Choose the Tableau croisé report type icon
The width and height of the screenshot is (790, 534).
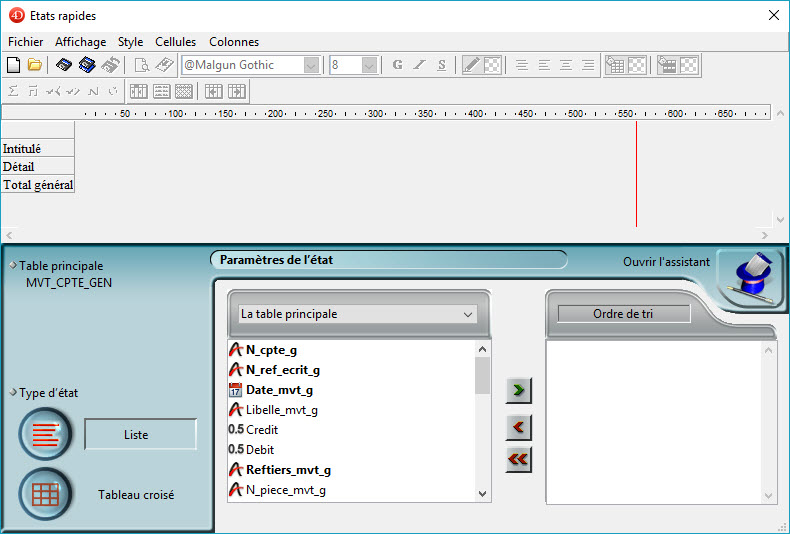pos(45,494)
